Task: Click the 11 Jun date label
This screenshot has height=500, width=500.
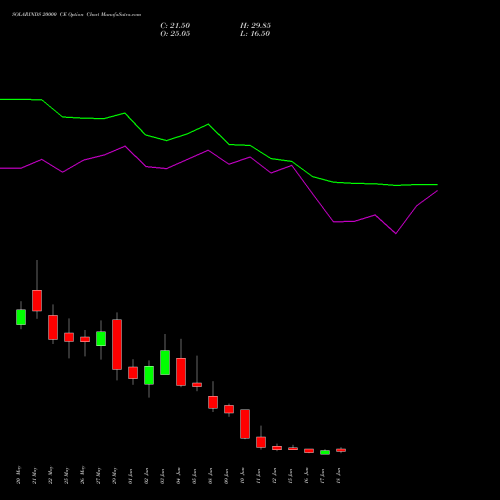Action: (x=259, y=476)
